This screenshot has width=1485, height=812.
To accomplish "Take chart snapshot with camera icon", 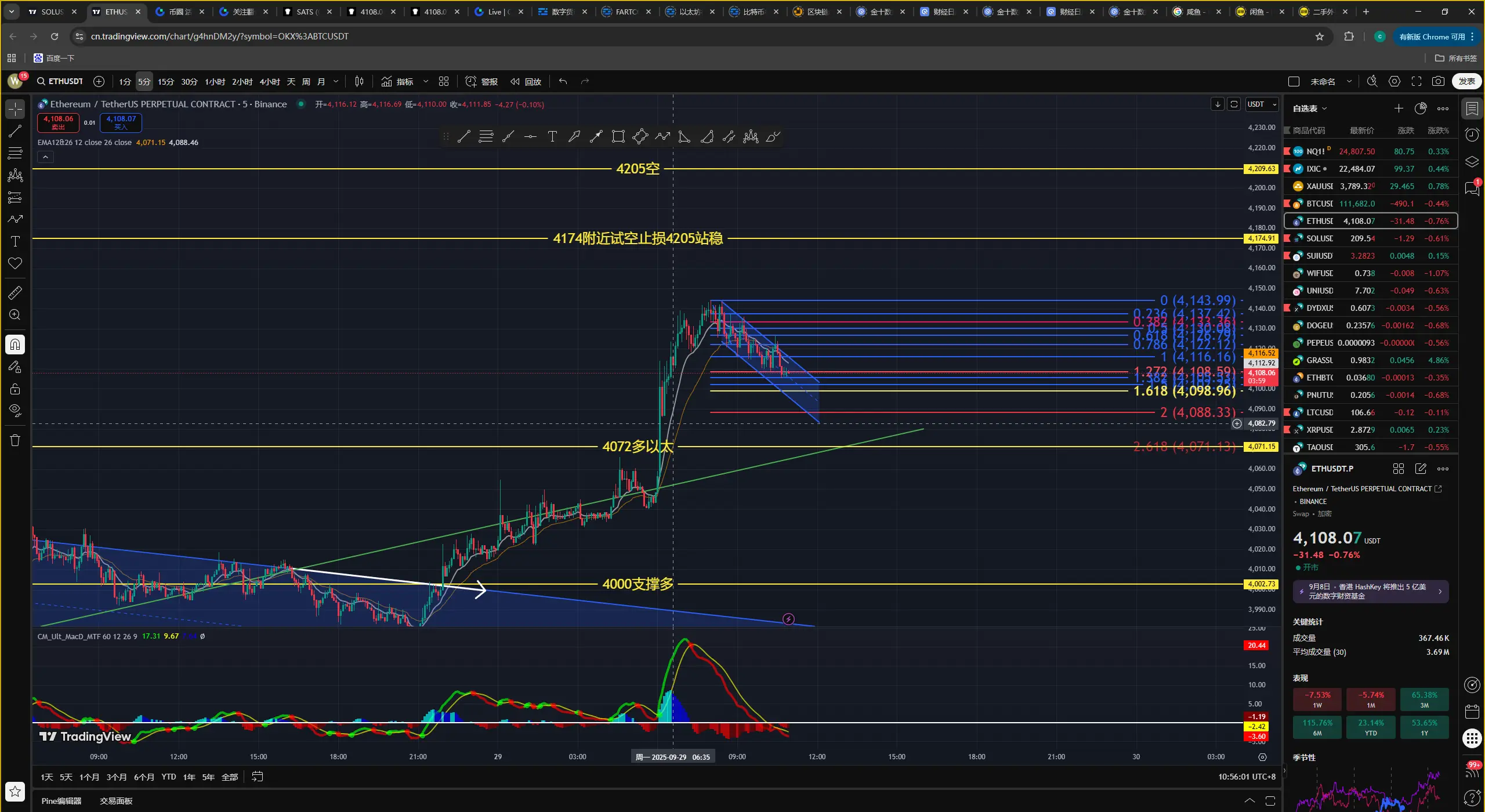I will coord(1438,82).
